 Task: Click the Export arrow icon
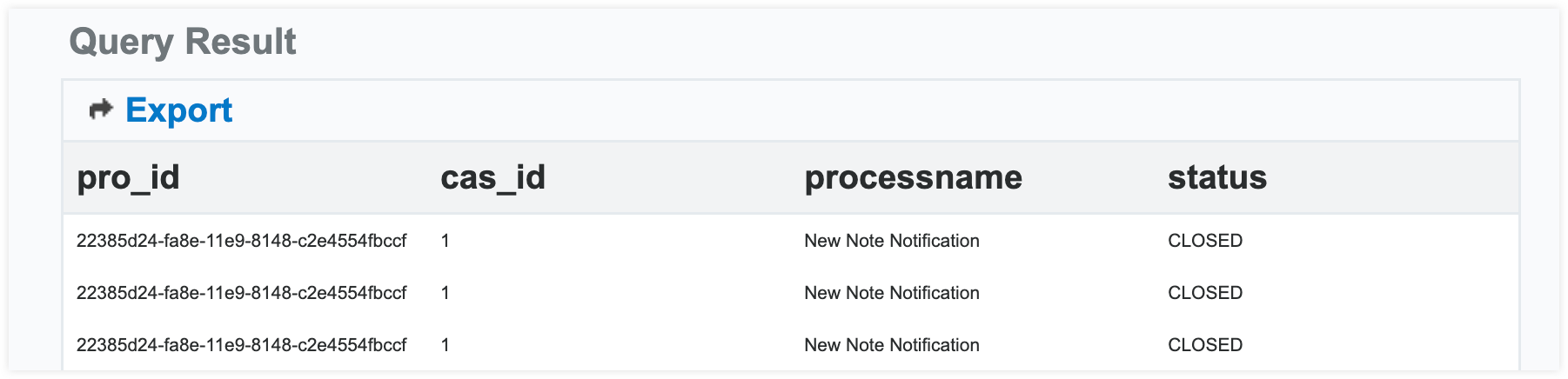(x=101, y=110)
